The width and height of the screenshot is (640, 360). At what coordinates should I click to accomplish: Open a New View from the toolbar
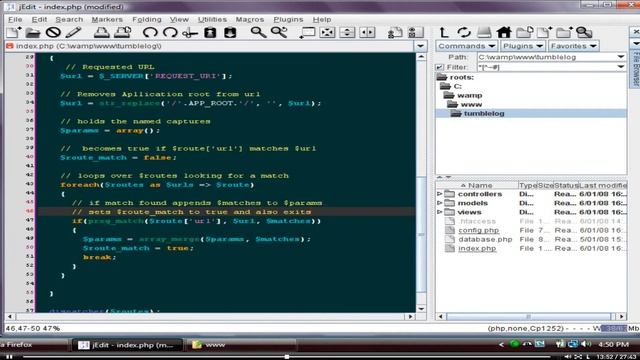(307, 32)
